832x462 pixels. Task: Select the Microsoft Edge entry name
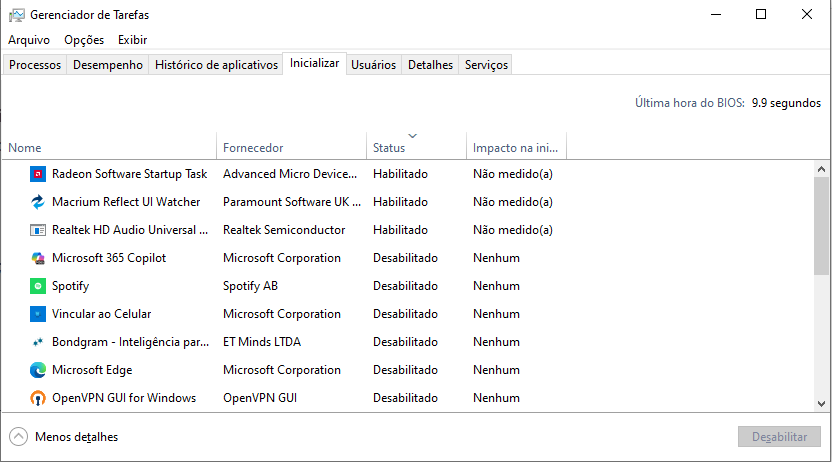point(92,370)
